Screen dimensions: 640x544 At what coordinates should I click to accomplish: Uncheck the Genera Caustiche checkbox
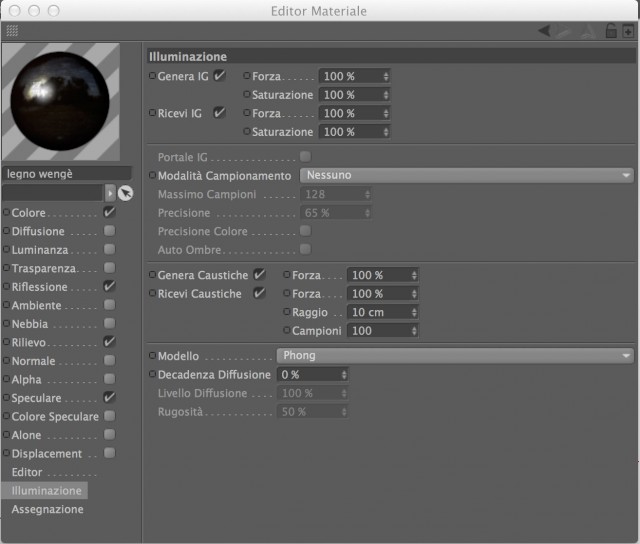(259, 275)
